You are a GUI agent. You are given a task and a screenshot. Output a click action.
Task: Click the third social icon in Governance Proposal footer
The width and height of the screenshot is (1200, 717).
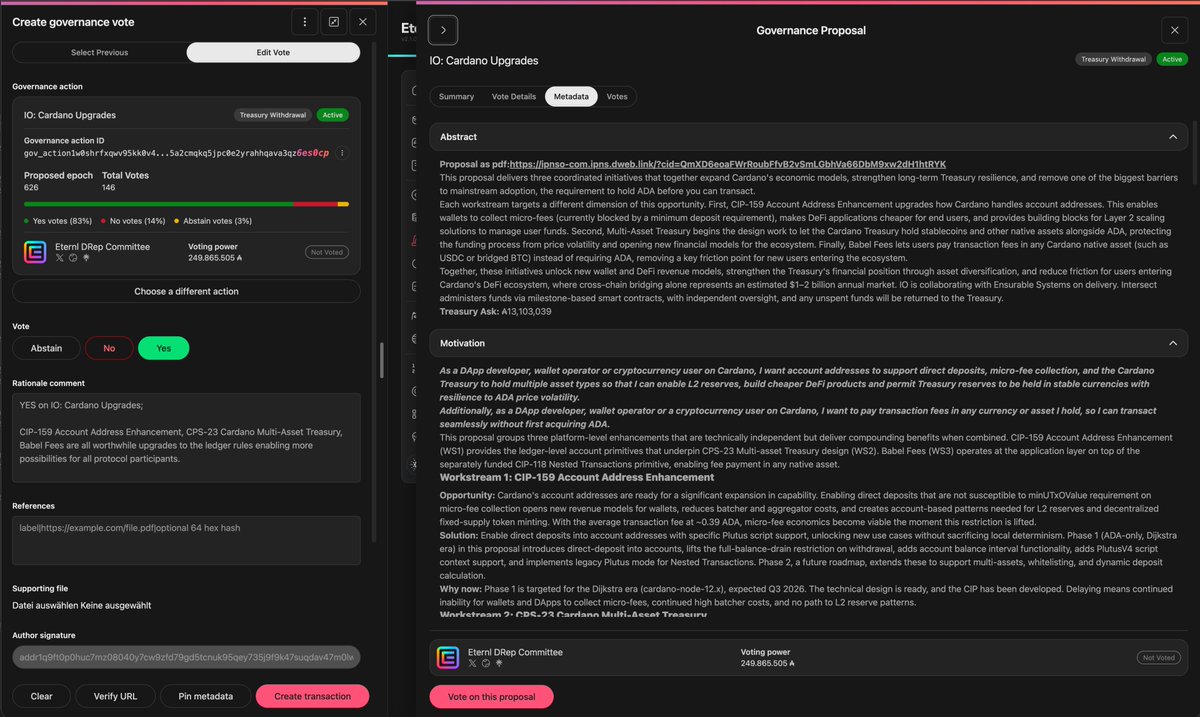point(500,663)
